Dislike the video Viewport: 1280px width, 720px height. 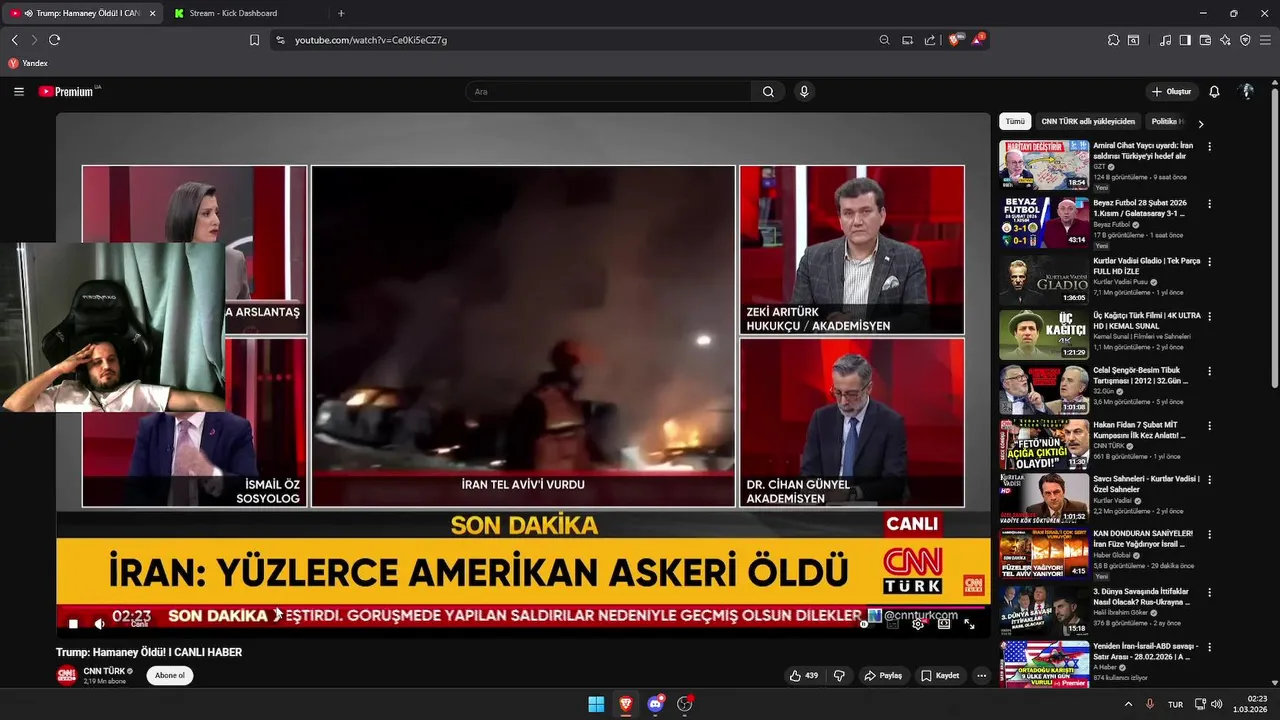[839, 675]
